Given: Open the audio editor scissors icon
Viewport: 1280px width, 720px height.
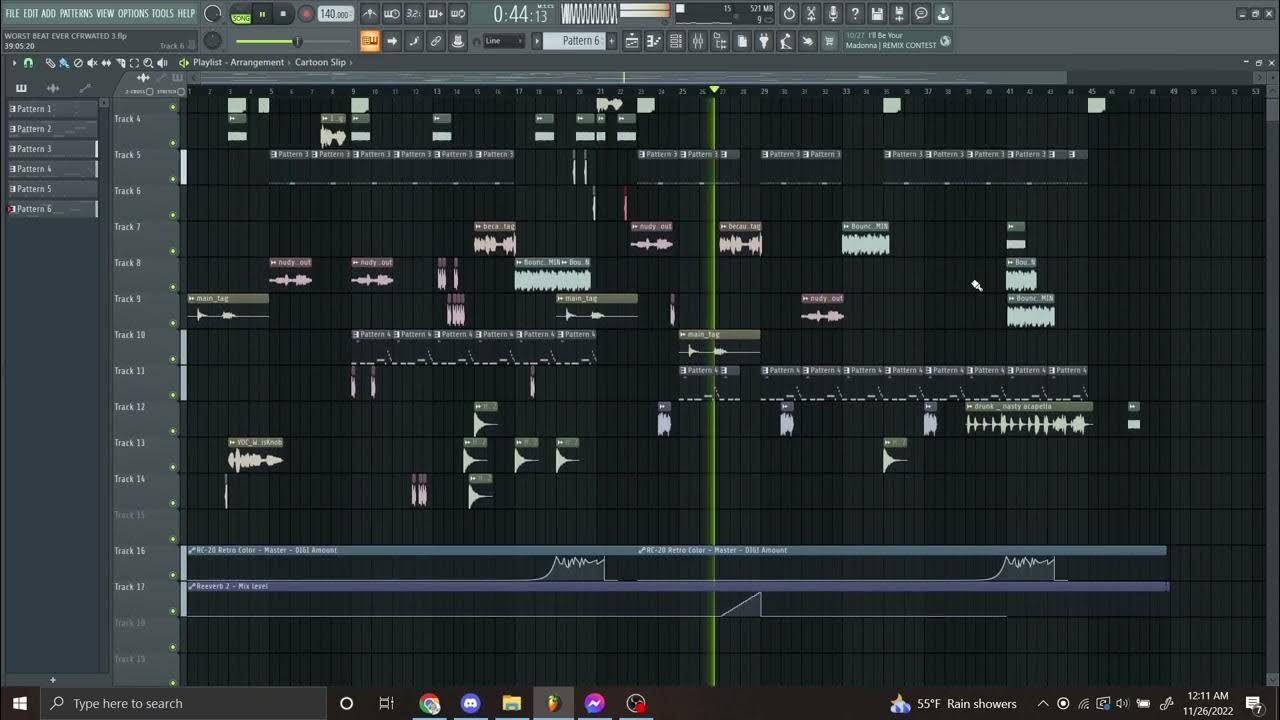Looking at the screenshot, I should pos(811,14).
